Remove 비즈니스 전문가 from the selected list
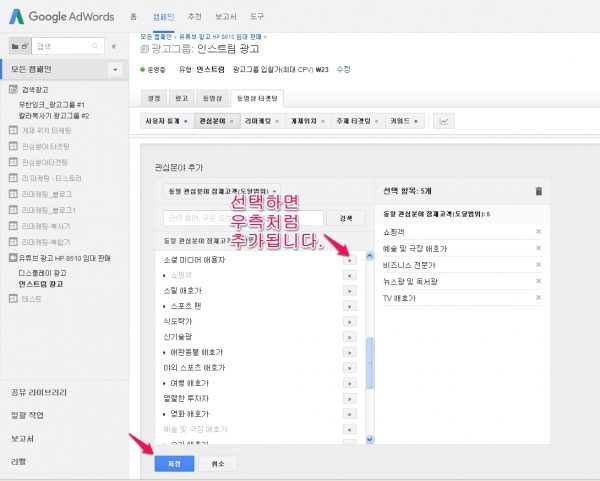Screen dimensions: 600x481 (x=538, y=264)
